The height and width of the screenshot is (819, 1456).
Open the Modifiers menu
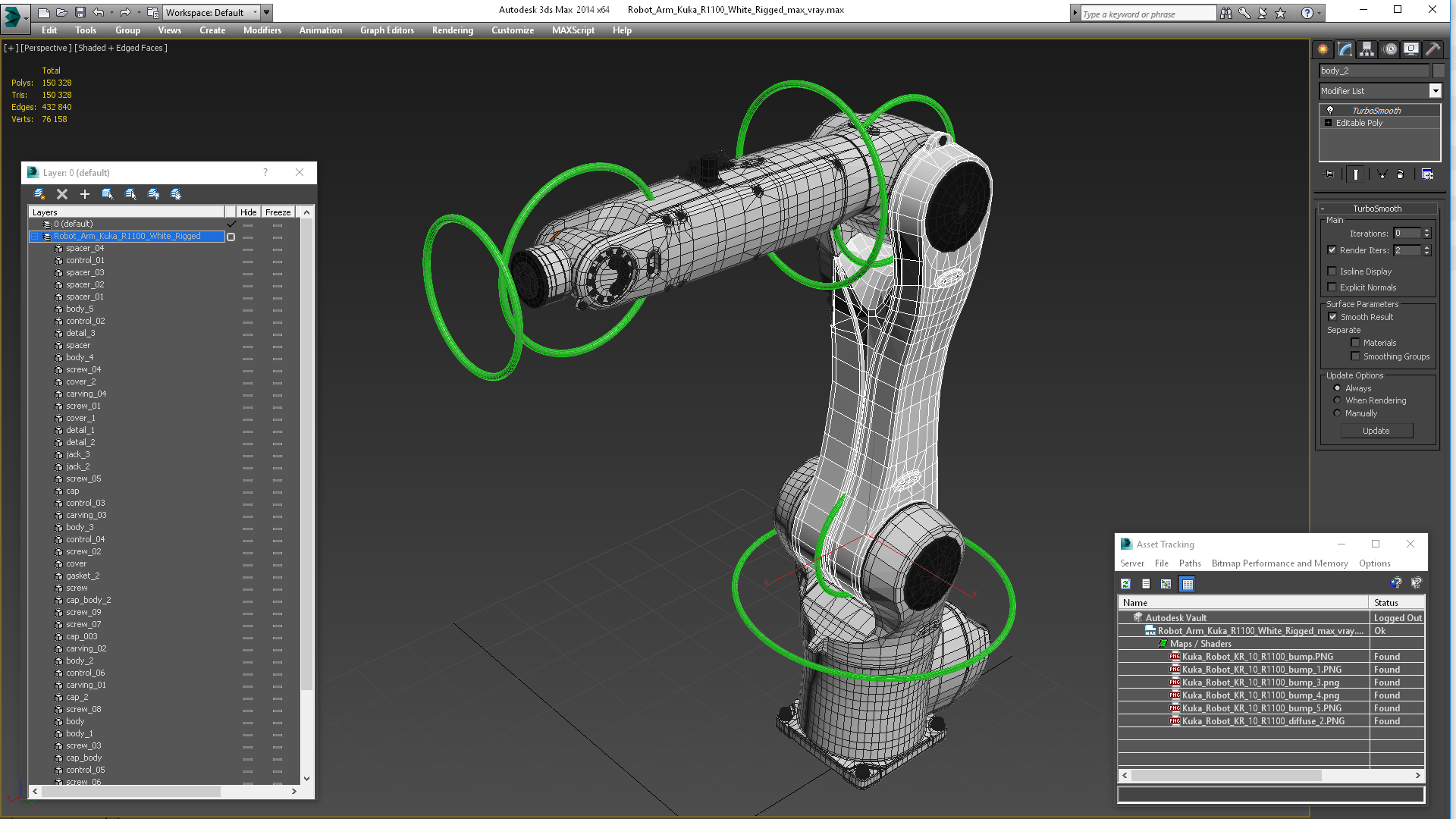[x=262, y=30]
